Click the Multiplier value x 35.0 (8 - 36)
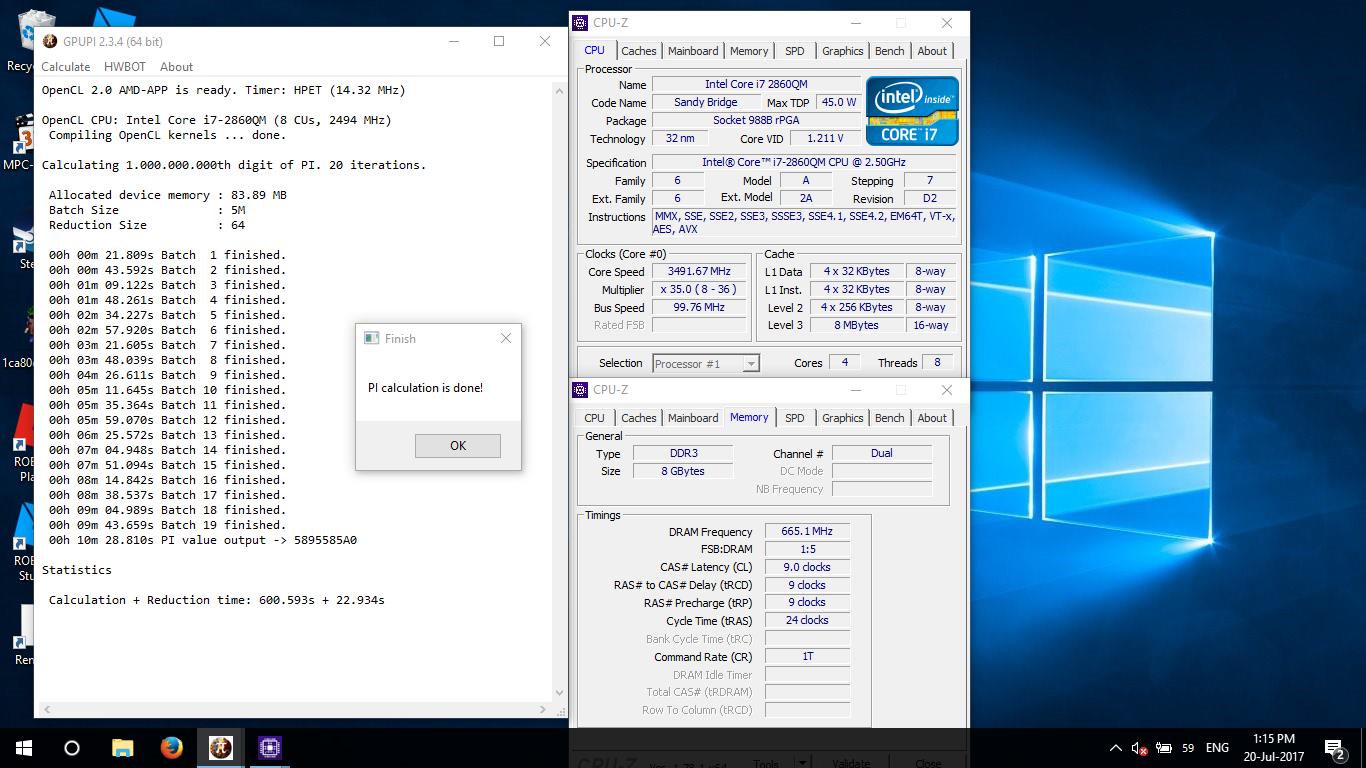Screen dimensions: 1366x768 pos(699,289)
